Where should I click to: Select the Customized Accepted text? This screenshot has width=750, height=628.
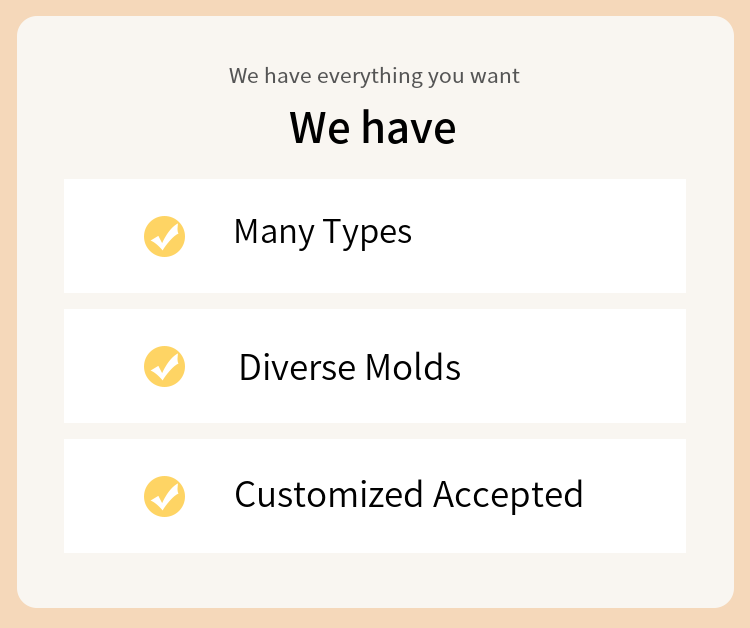[409, 495]
